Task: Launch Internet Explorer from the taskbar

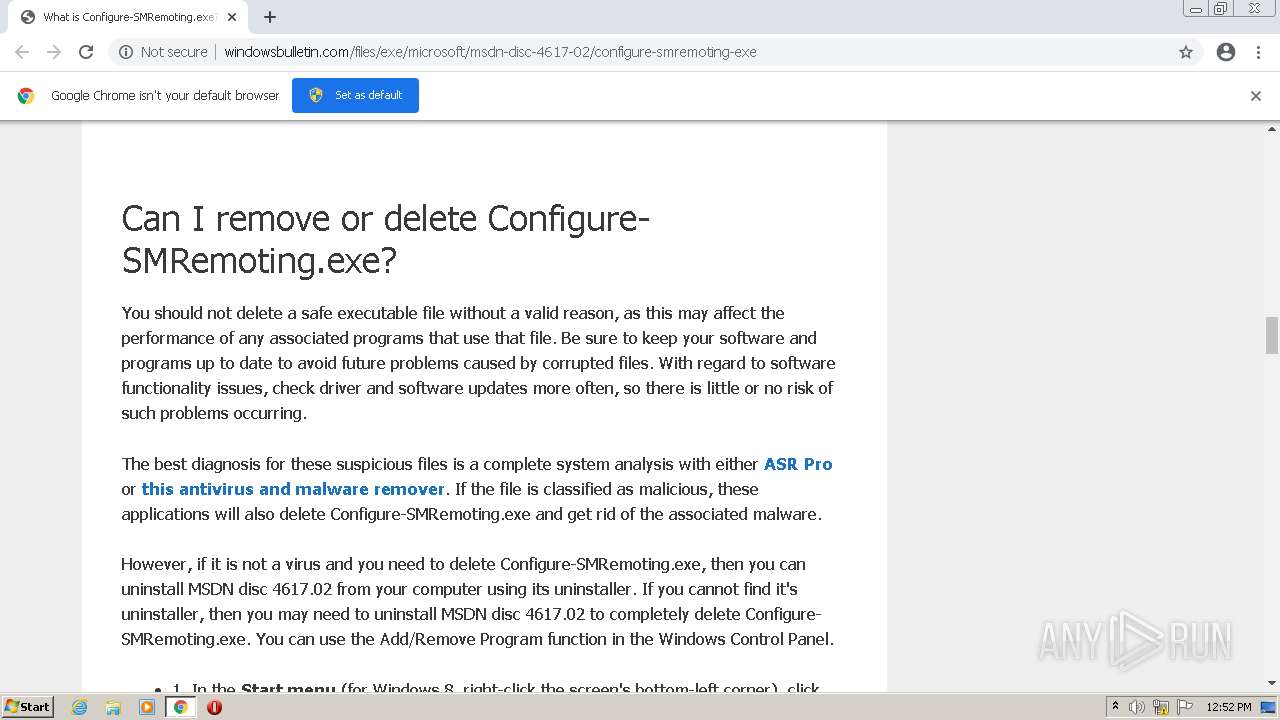Action: pos(80,707)
